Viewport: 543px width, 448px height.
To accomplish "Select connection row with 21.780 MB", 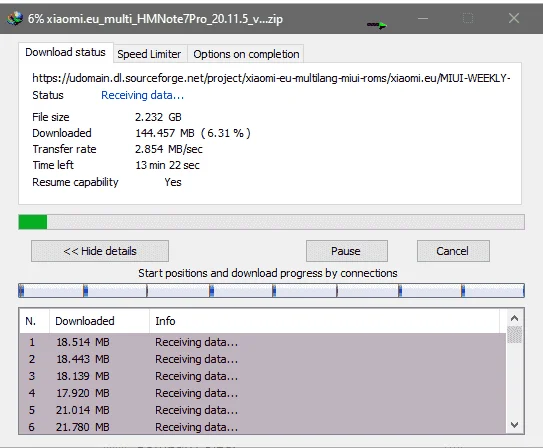I will (x=262, y=427).
